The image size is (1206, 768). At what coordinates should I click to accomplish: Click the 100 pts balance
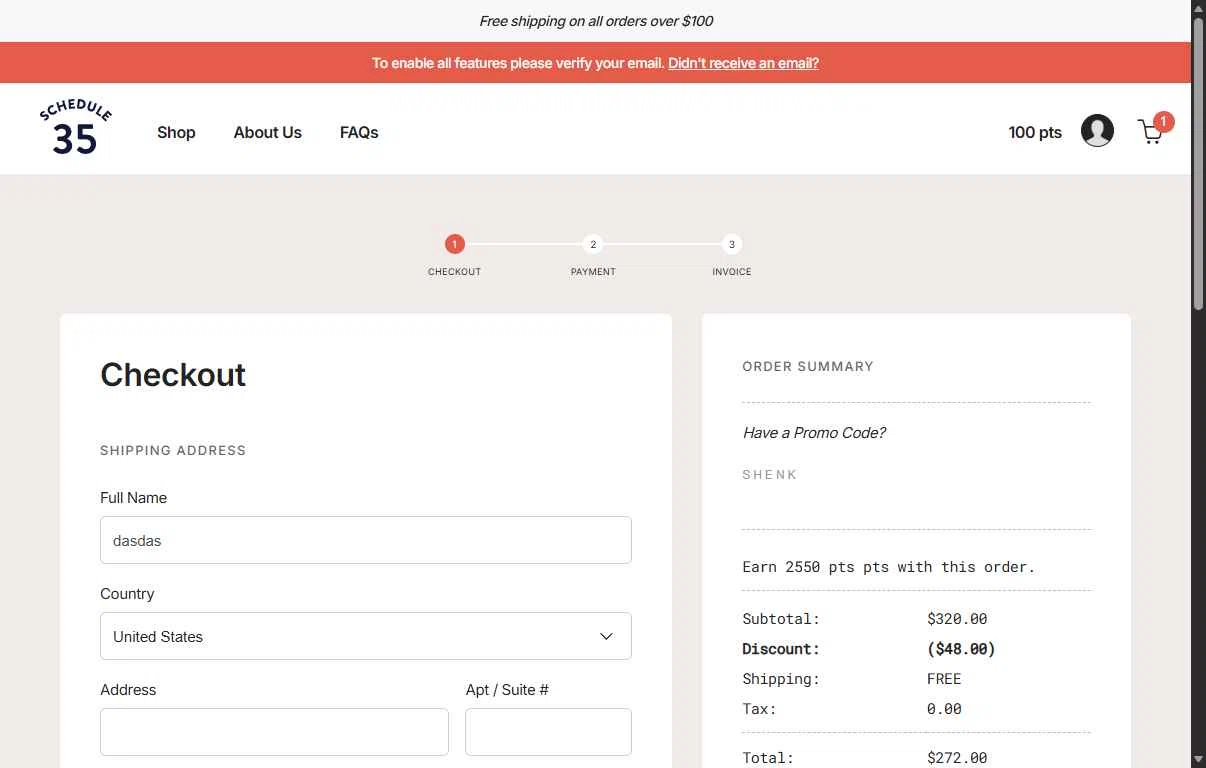click(x=1035, y=132)
